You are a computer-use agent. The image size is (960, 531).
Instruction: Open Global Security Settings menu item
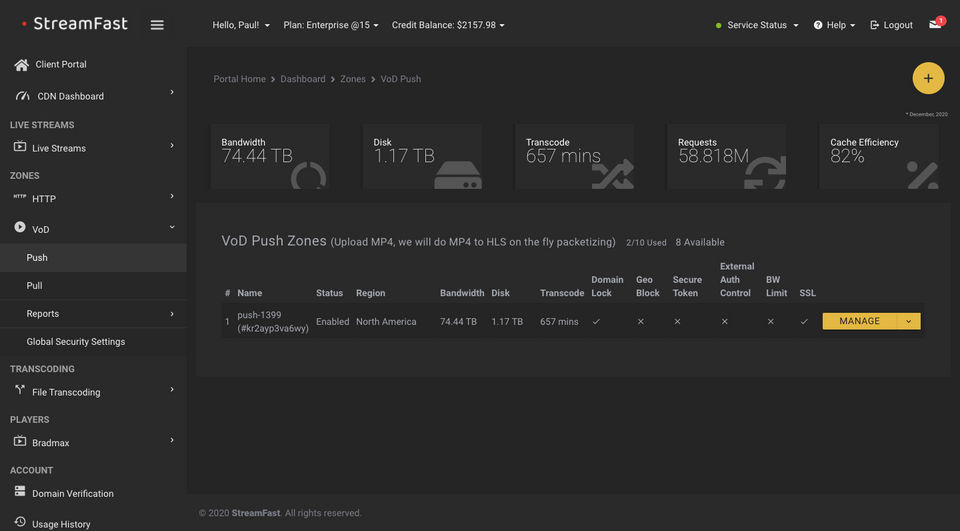coord(76,341)
